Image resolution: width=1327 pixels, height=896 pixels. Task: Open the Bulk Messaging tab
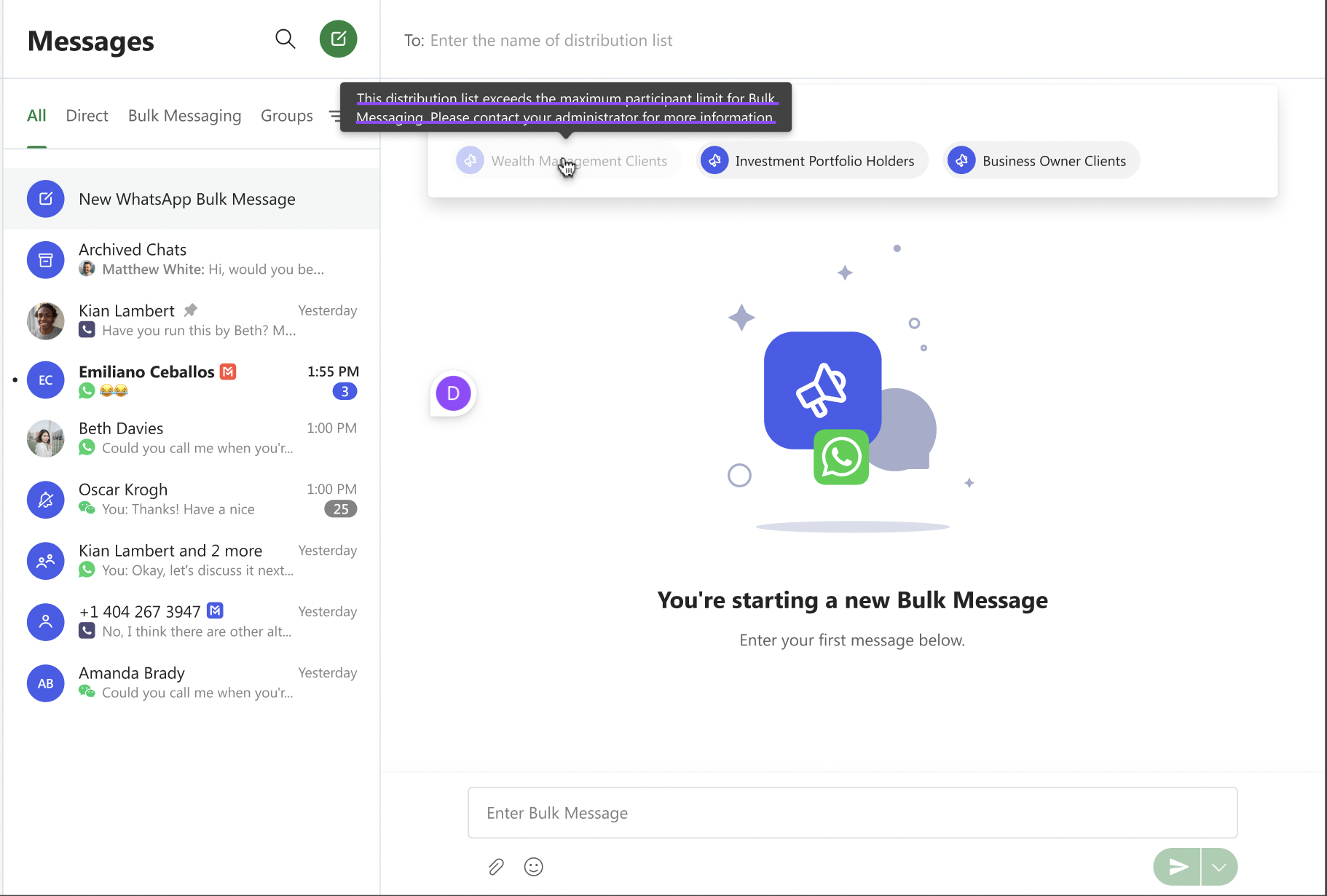(x=184, y=116)
